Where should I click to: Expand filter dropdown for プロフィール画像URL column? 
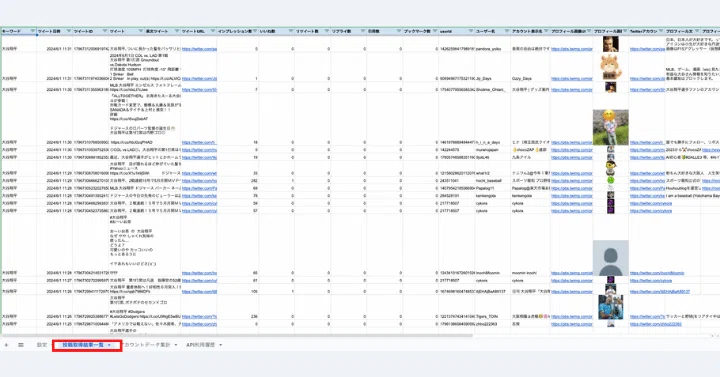(x=589, y=31)
